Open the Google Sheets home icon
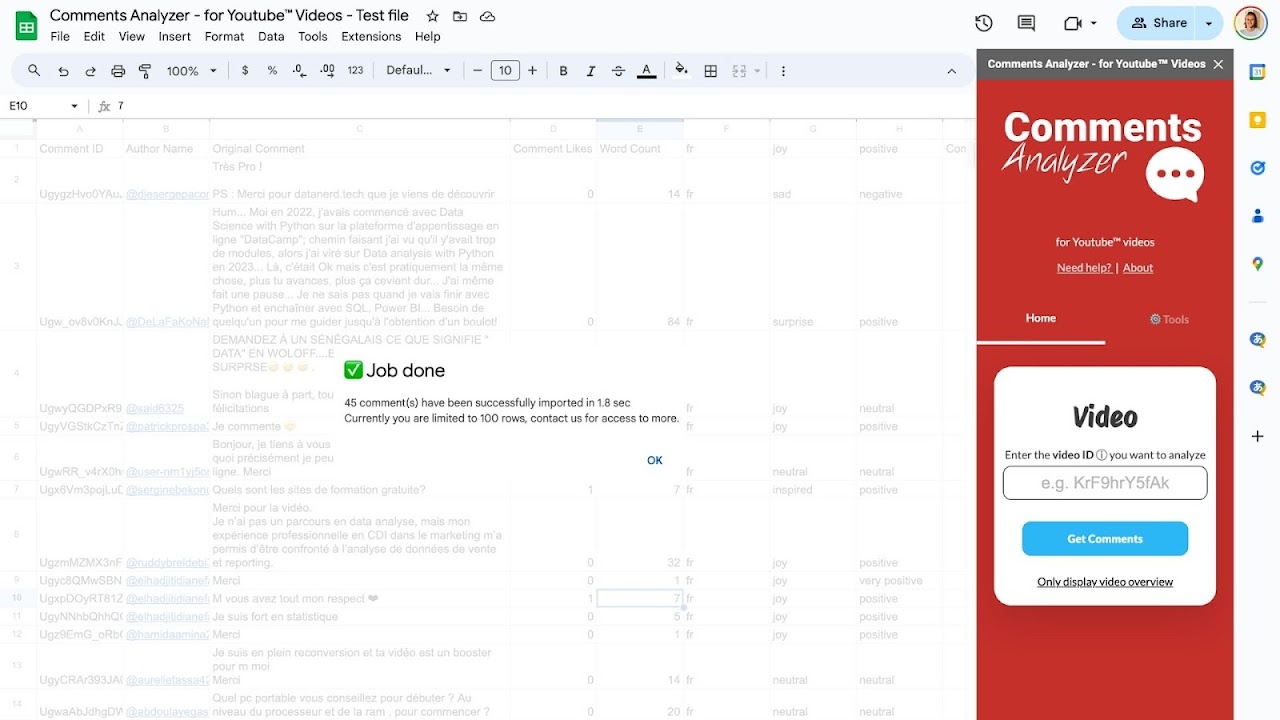1280x720 pixels. tap(26, 26)
